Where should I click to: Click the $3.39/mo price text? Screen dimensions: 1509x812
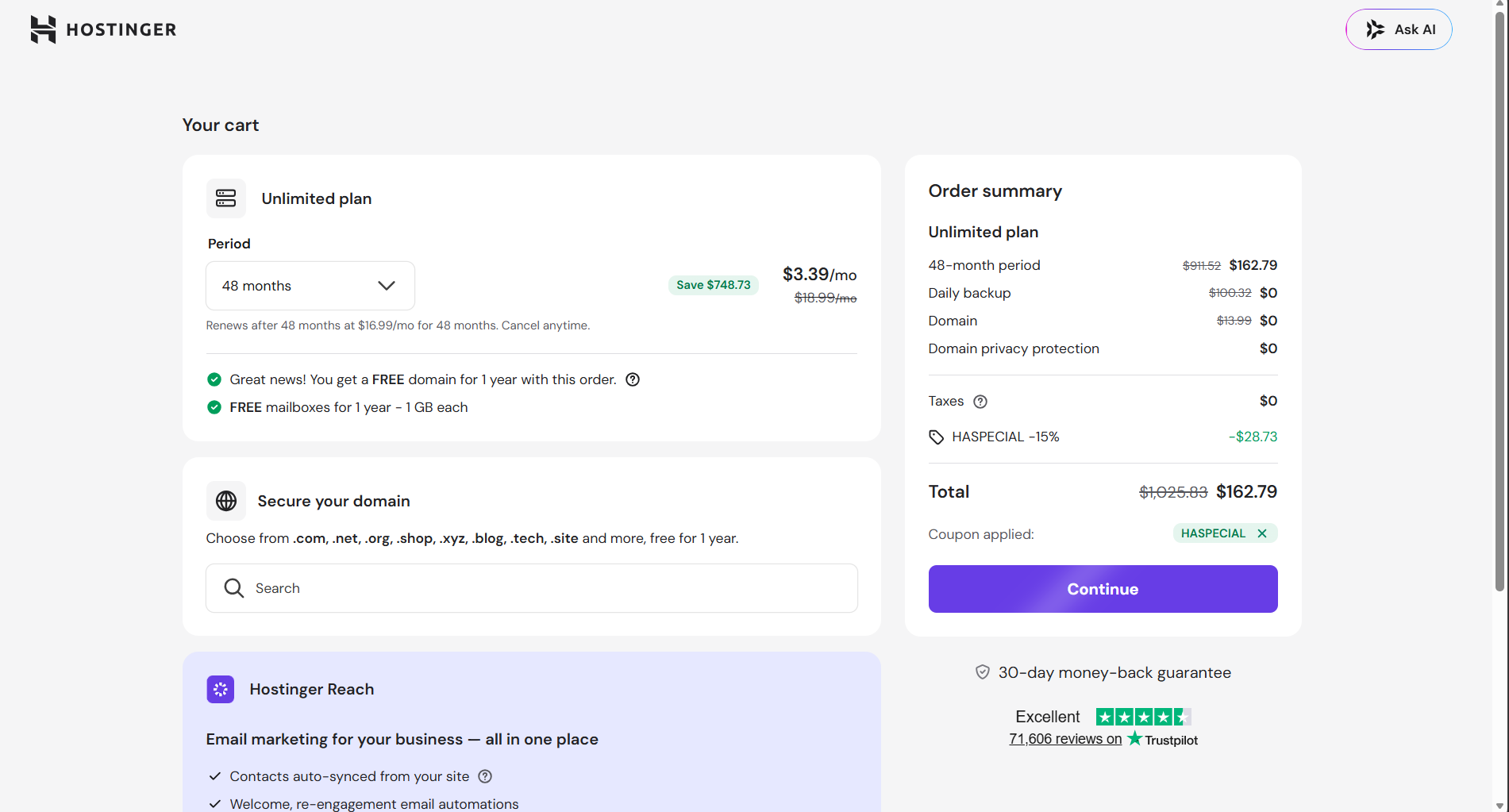coord(820,275)
